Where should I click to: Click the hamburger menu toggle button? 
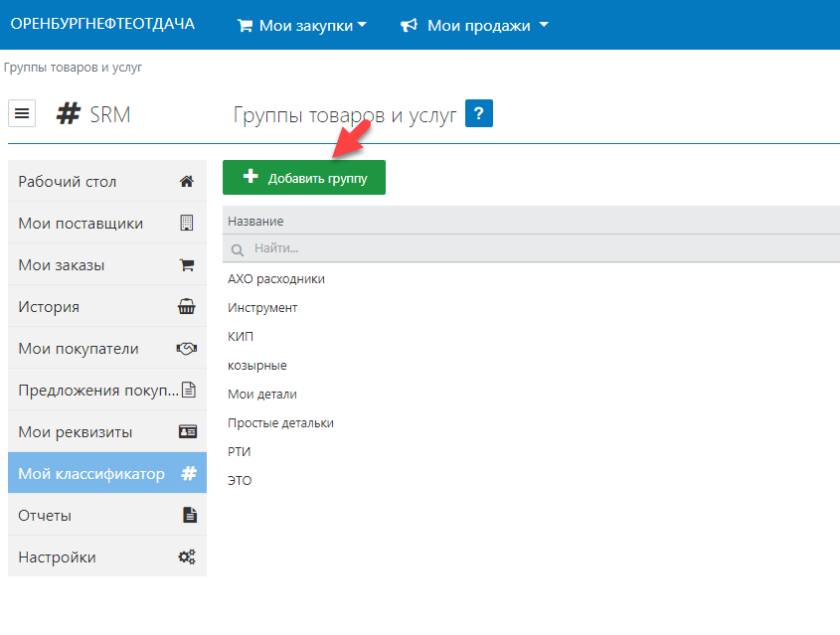click(22, 113)
